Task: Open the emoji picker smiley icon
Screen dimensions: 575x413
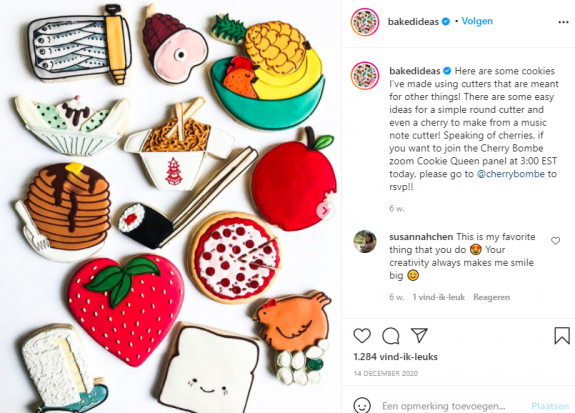Action: pos(362,406)
